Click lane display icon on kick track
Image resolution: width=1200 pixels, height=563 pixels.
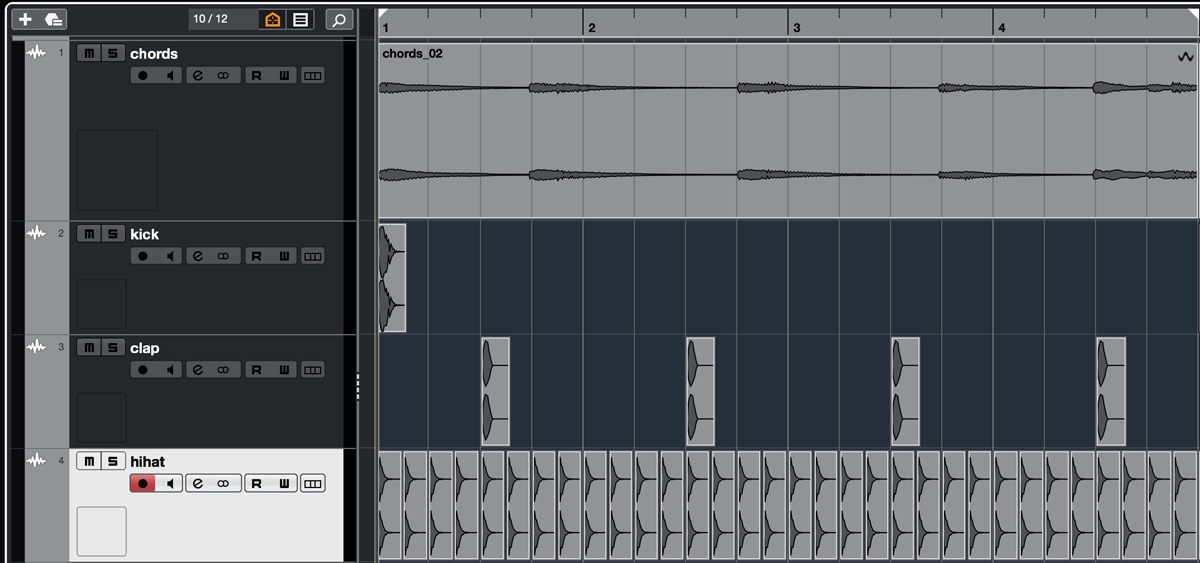click(313, 256)
